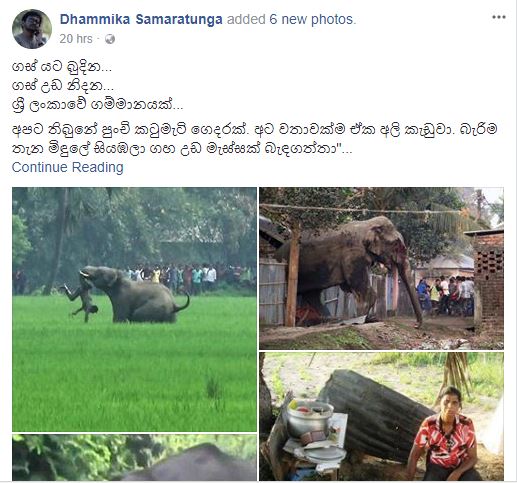Click the 'added 6 new photos' text
This screenshot has height=483, width=517.
(x=291, y=19)
